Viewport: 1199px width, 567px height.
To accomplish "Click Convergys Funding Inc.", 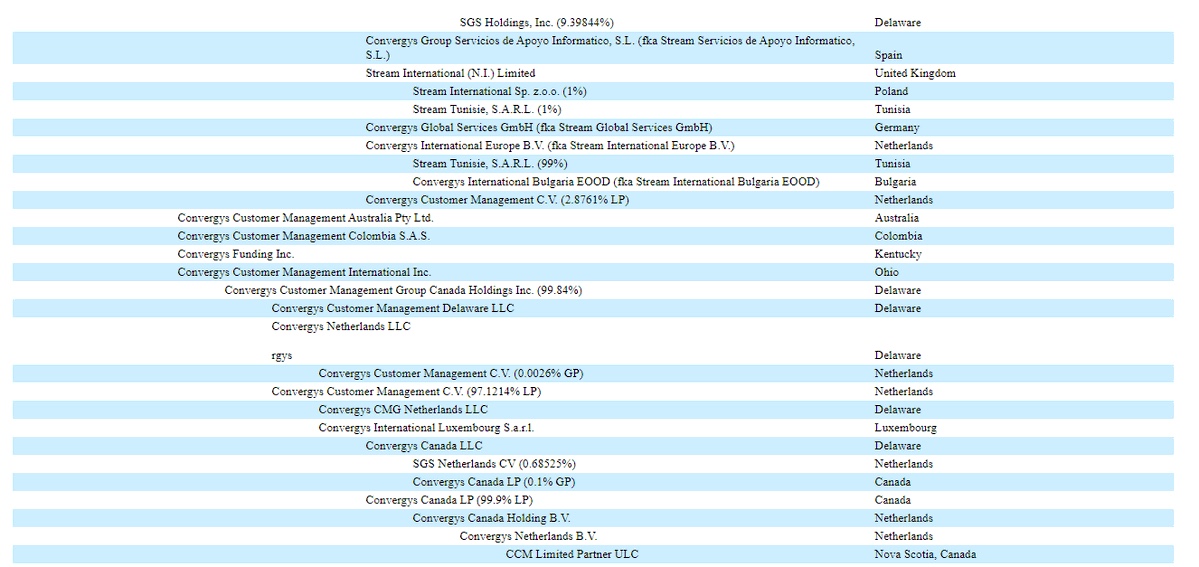I will tap(236, 254).
